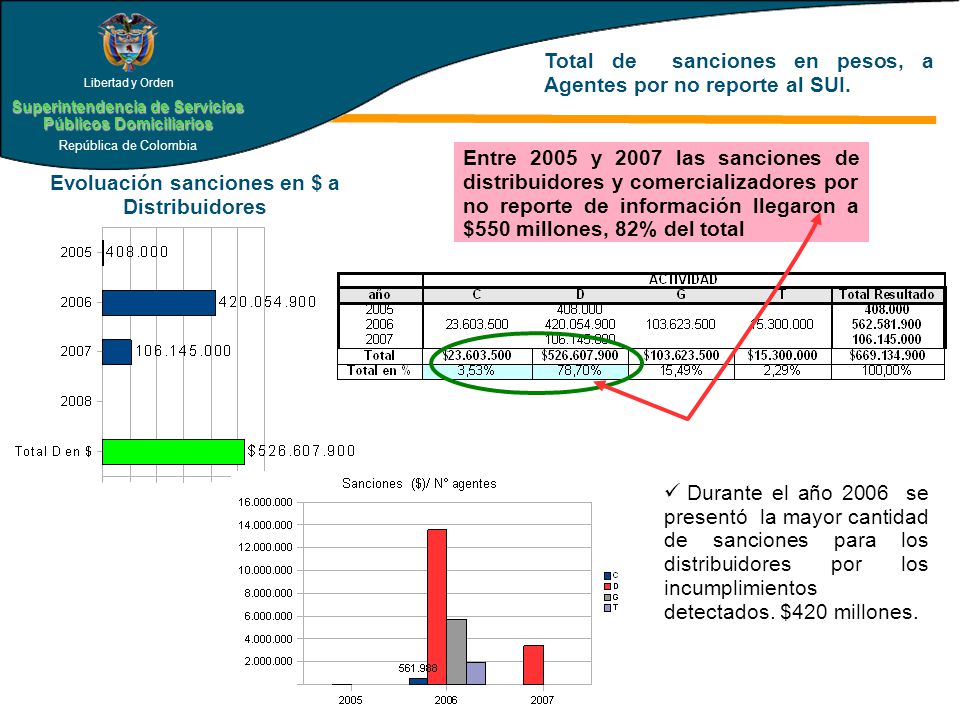Click the '10.000.000' y-axis label
960x720 pixels.
click(x=266, y=571)
